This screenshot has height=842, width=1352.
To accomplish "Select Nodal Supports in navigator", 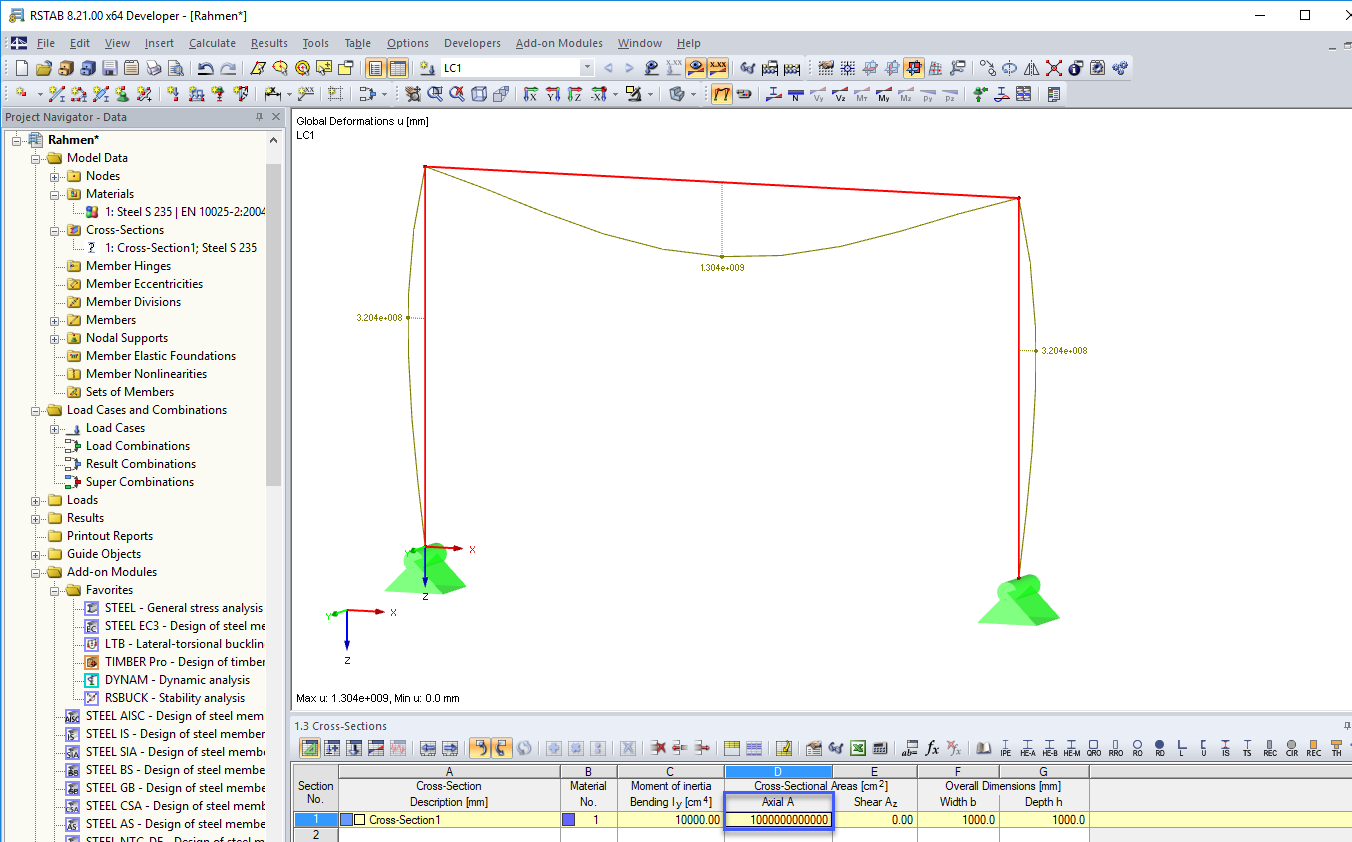I will click(127, 338).
